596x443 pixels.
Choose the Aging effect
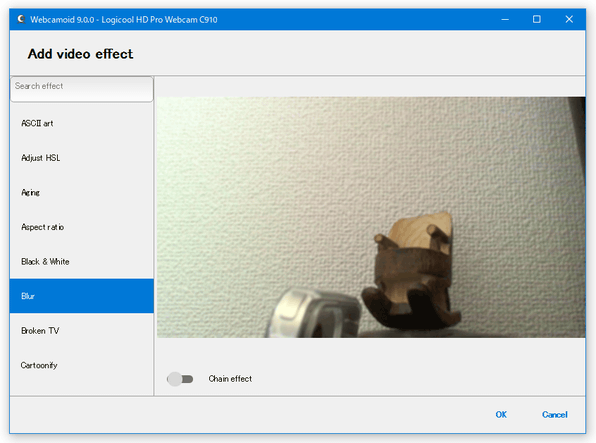tap(82, 192)
